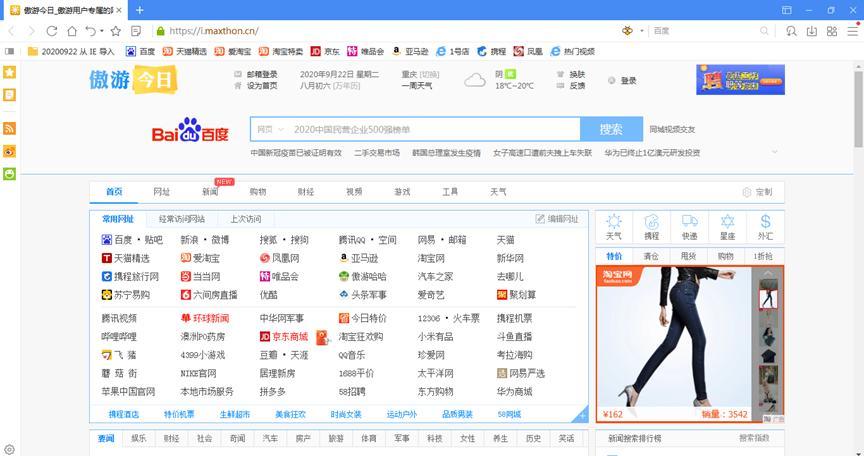The height and width of the screenshot is (456, 864).
Task: Open the reader mode note icon
Action: coord(136,31)
